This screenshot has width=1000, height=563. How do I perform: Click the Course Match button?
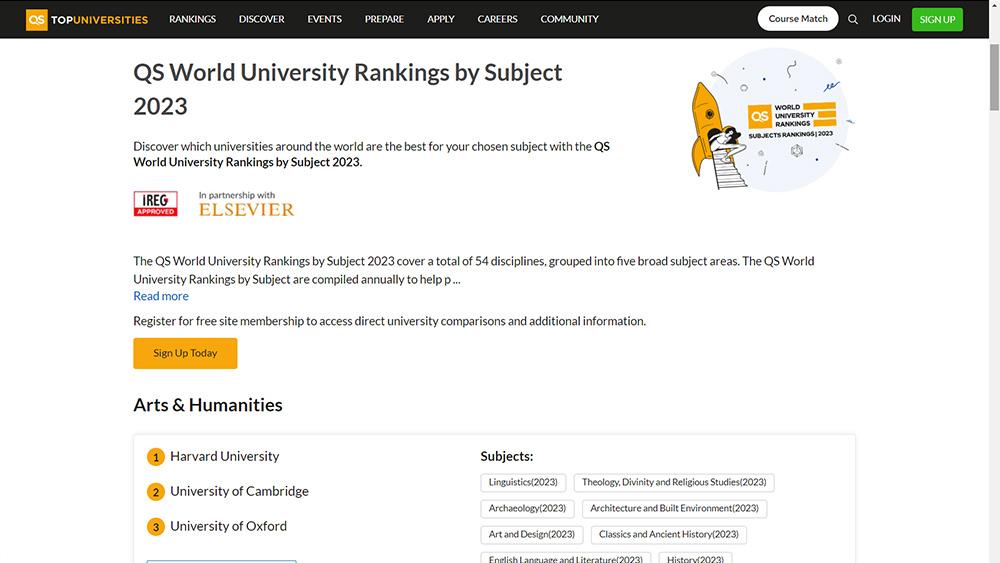point(798,19)
